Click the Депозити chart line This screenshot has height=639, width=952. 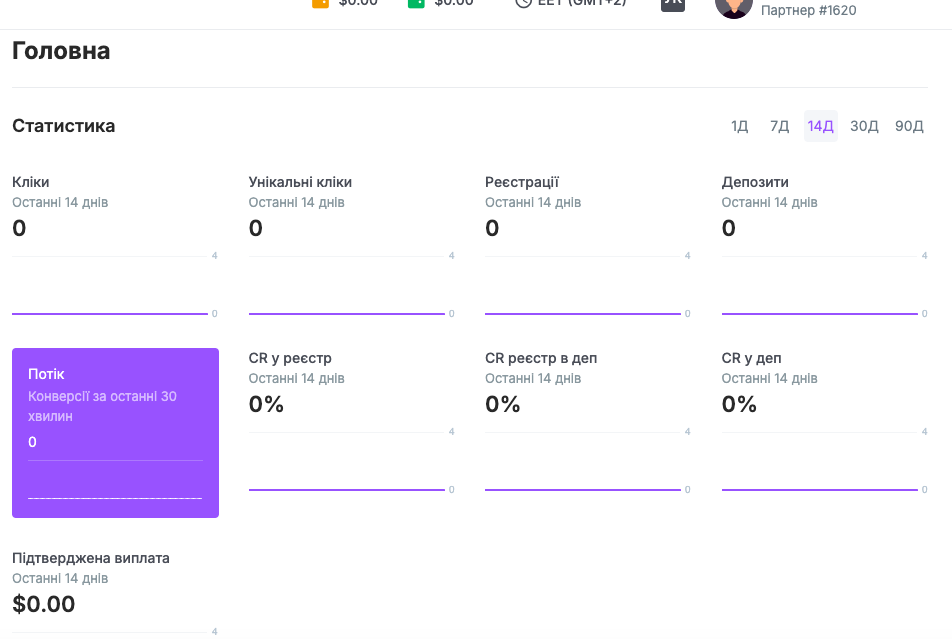819,313
